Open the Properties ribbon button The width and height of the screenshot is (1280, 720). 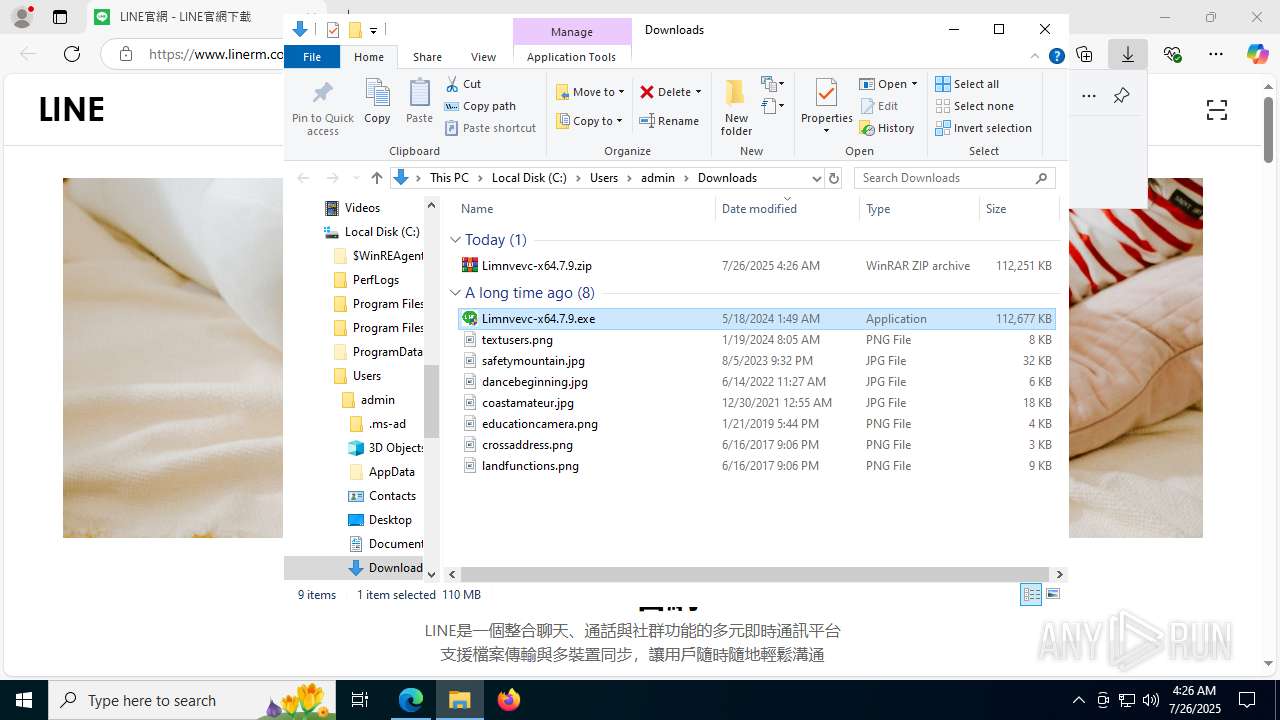tap(826, 107)
